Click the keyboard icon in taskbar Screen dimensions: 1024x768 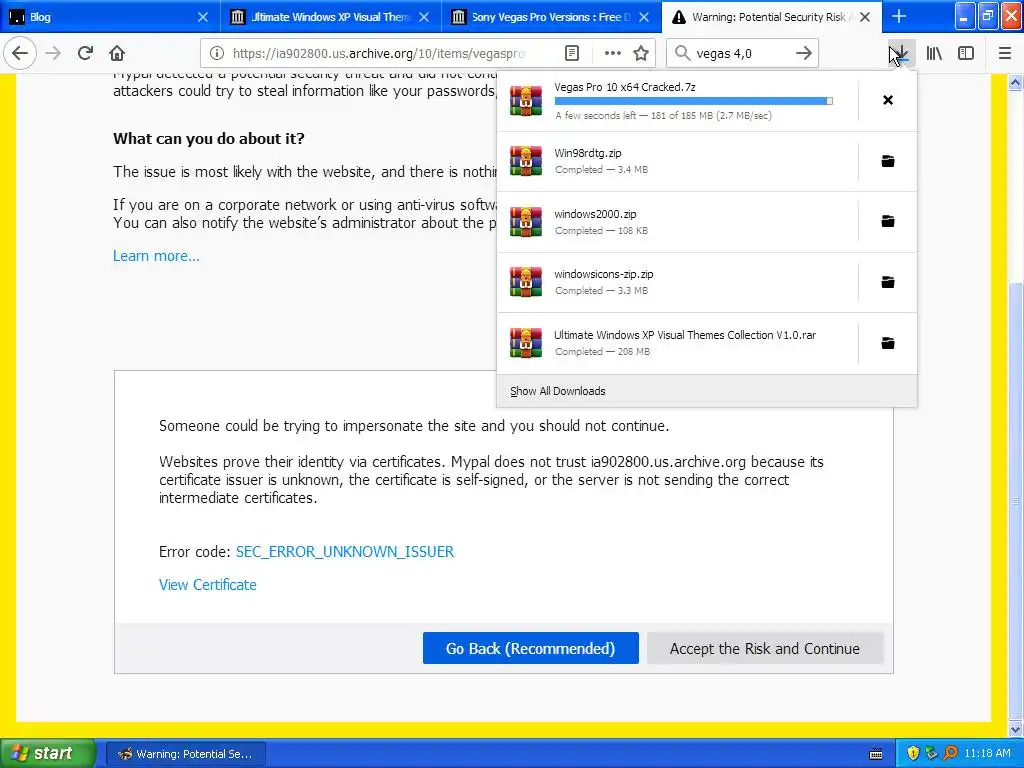point(876,754)
